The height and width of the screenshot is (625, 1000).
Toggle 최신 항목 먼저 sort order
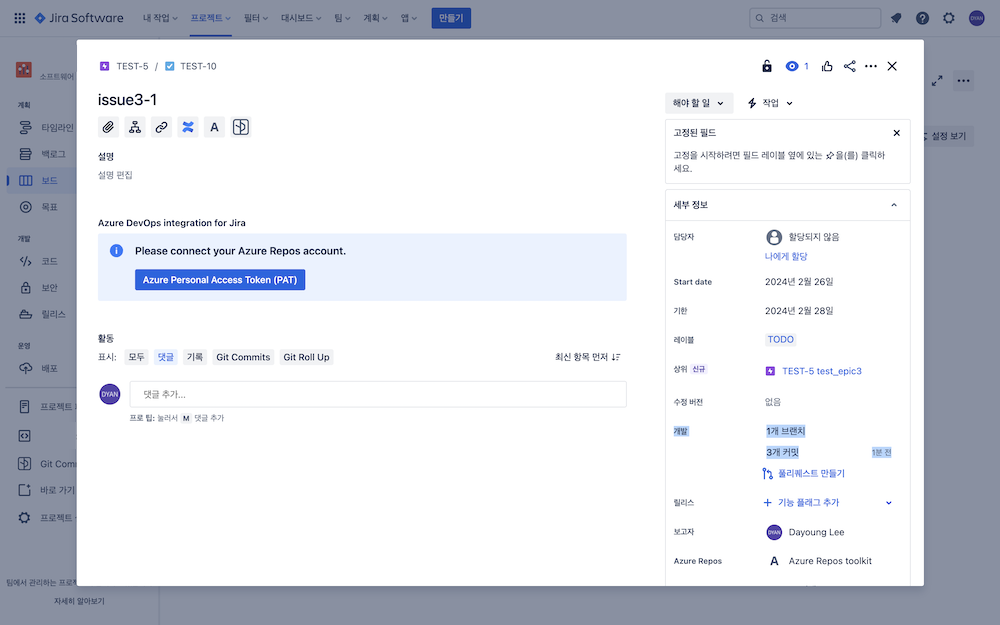[587, 357]
